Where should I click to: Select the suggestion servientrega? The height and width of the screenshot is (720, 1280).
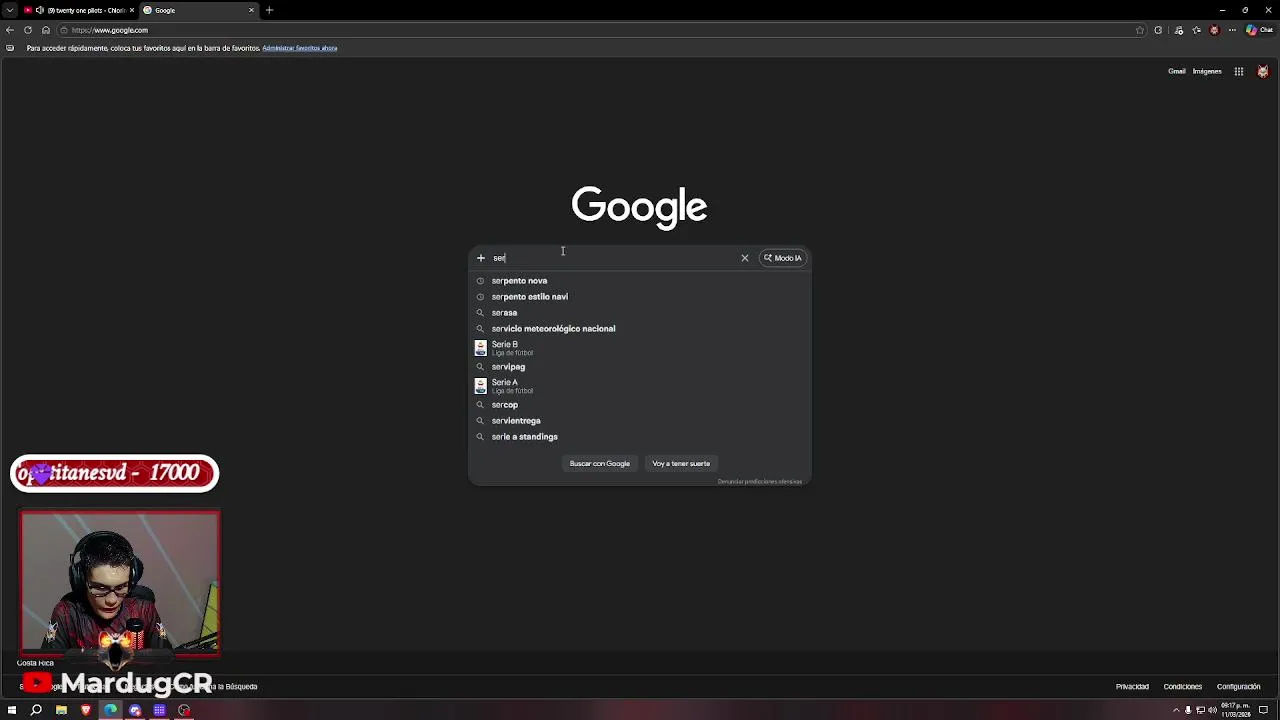coord(639,421)
